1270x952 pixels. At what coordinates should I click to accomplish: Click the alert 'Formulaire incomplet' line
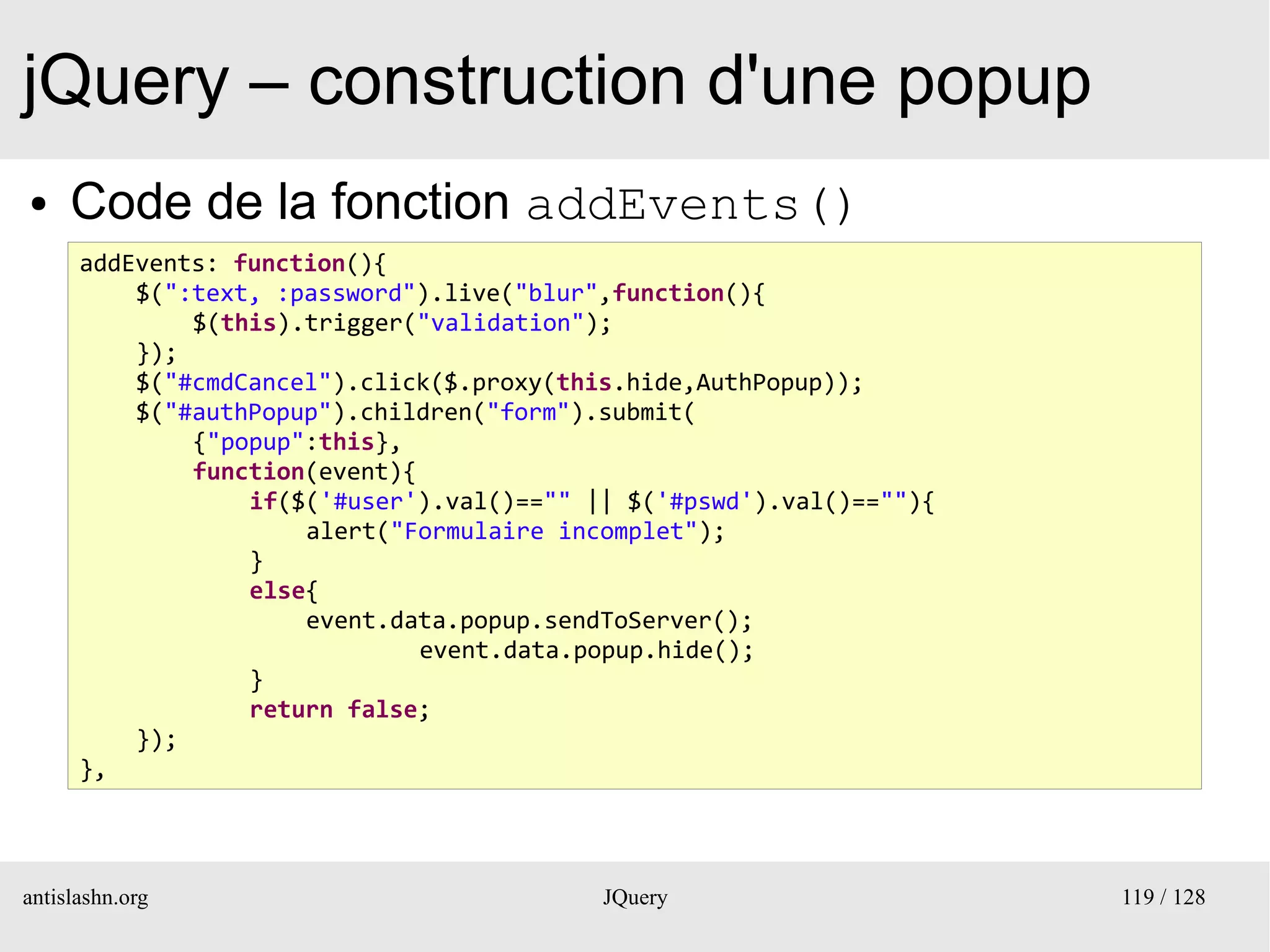(515, 532)
